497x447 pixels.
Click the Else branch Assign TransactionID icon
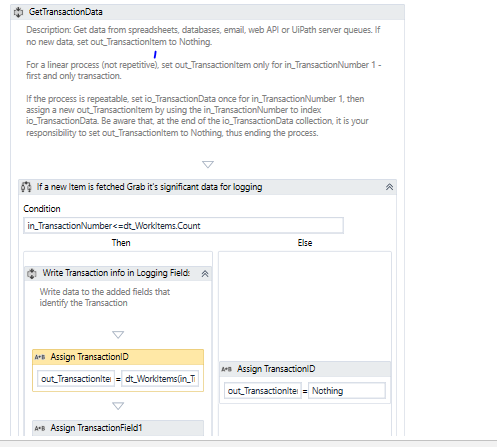[x=226, y=369]
